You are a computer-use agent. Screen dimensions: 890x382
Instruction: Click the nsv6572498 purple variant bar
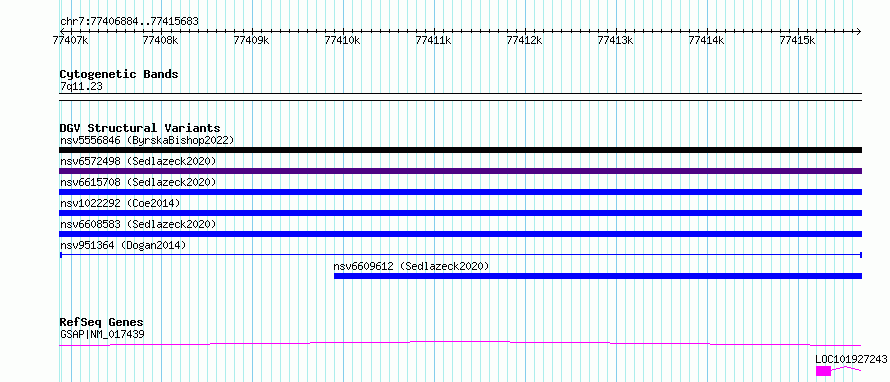[x=460, y=171]
